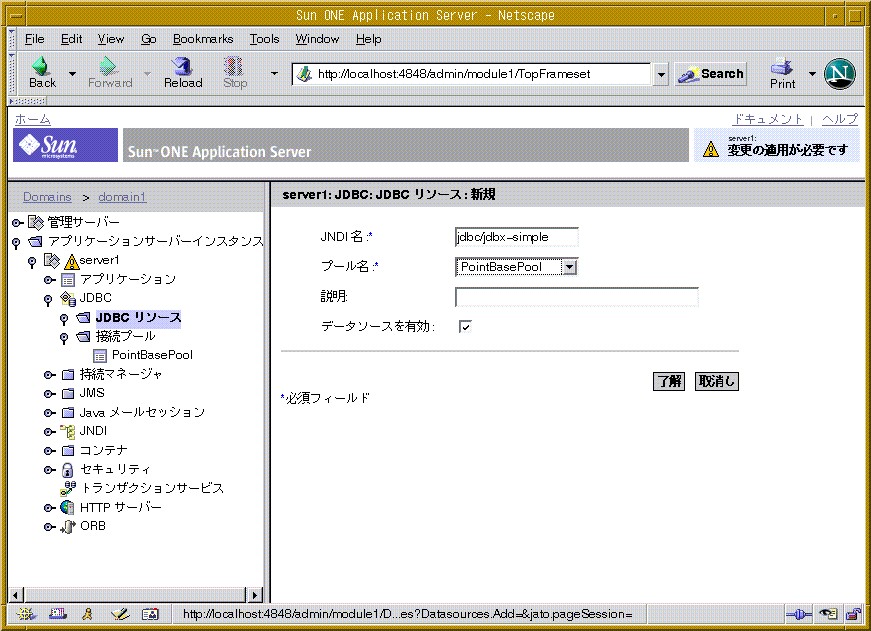
Task: Expand the JMS tree node
Action: (49, 394)
